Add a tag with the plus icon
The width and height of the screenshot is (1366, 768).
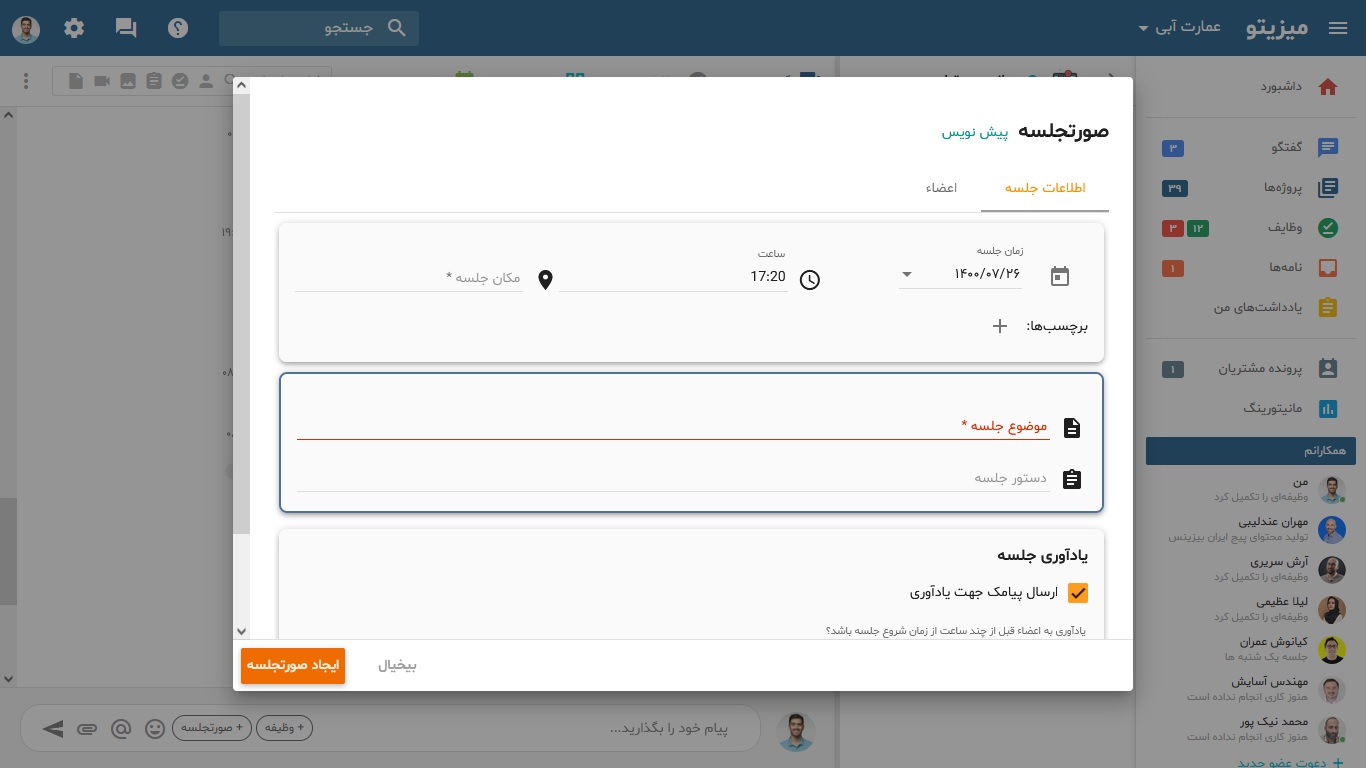click(x=999, y=326)
